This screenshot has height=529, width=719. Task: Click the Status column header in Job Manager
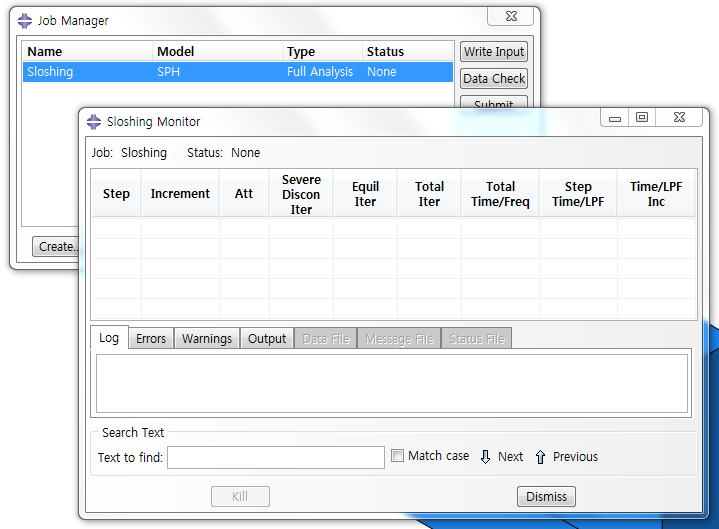point(408,51)
